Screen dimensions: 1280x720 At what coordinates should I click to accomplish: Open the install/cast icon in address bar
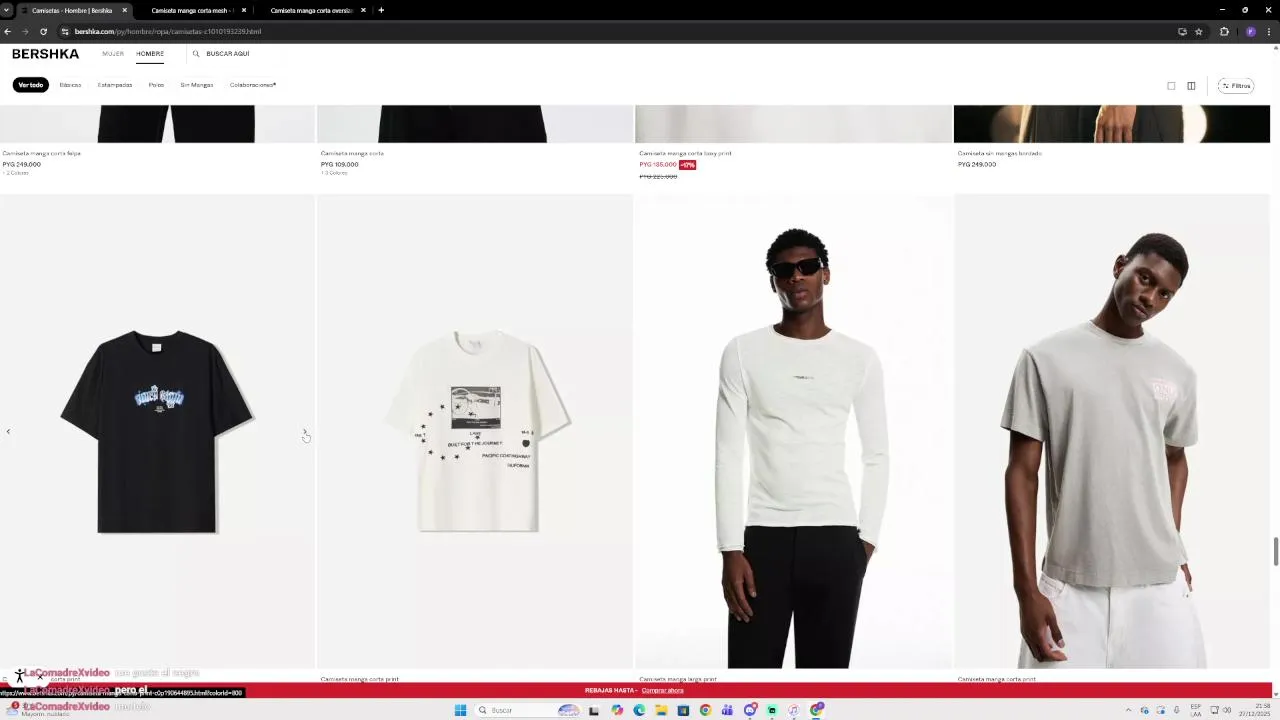tap(1182, 31)
